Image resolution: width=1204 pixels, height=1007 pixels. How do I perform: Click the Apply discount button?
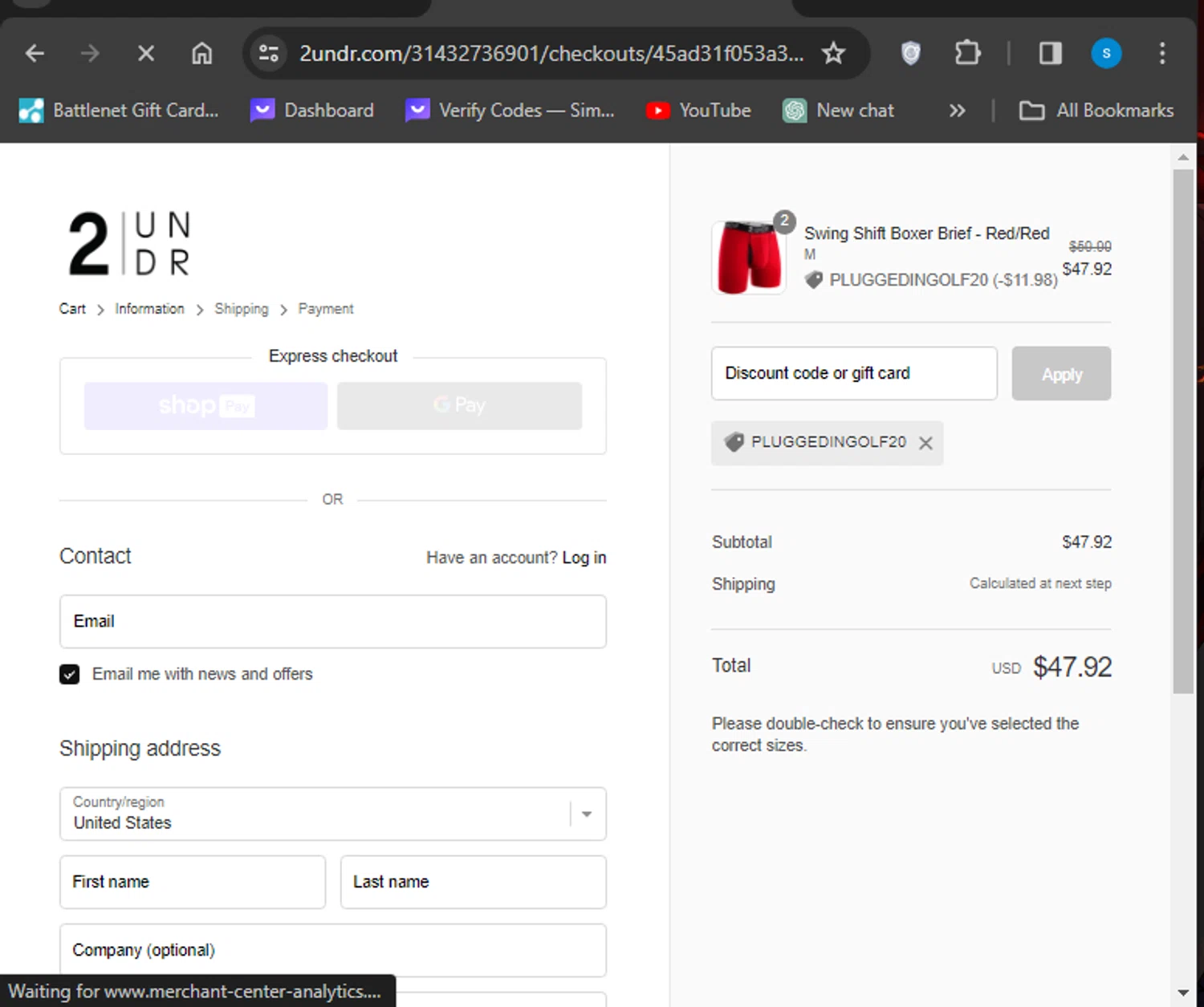click(x=1061, y=374)
